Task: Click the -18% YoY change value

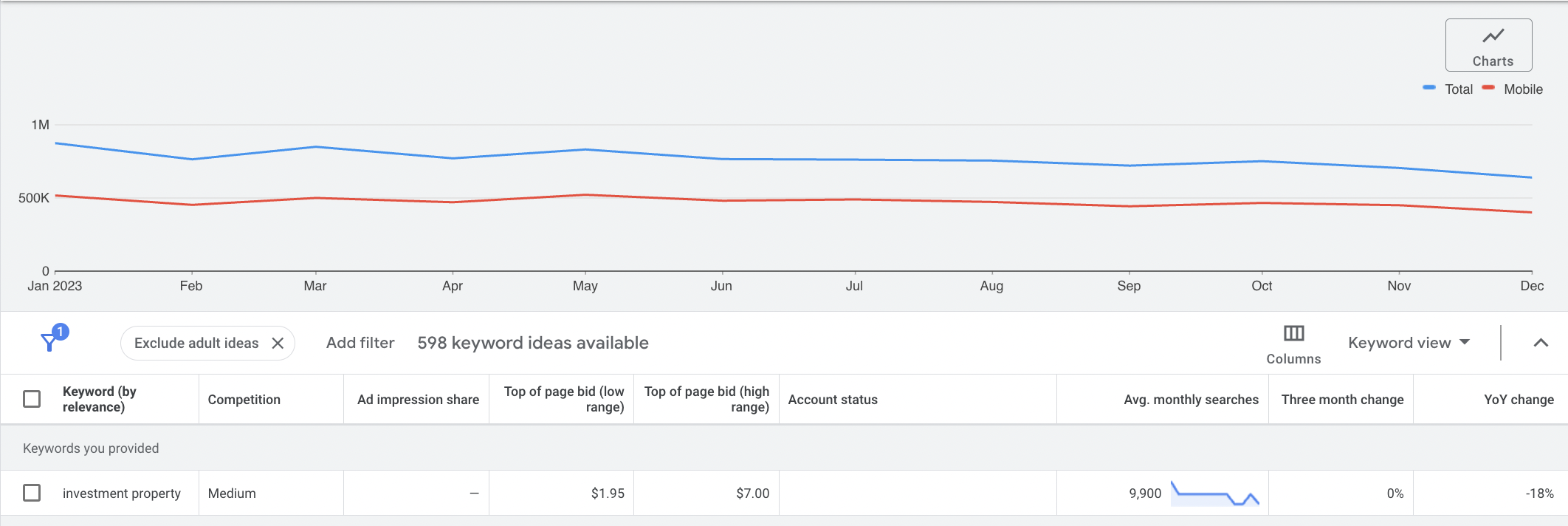Action: click(x=1539, y=493)
